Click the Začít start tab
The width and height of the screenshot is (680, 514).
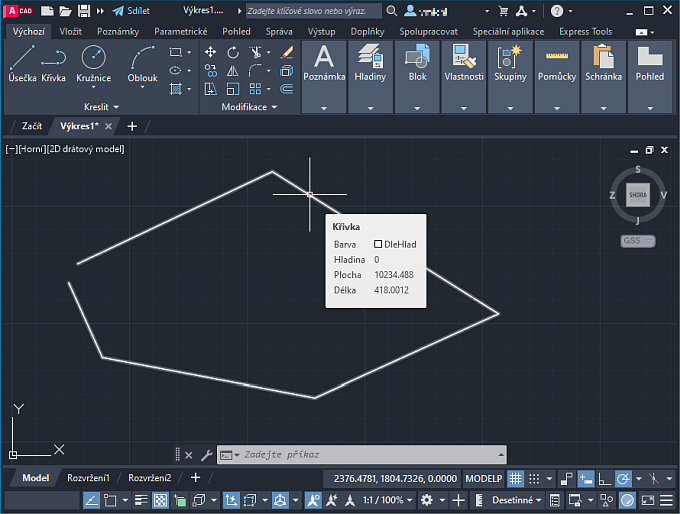point(32,126)
